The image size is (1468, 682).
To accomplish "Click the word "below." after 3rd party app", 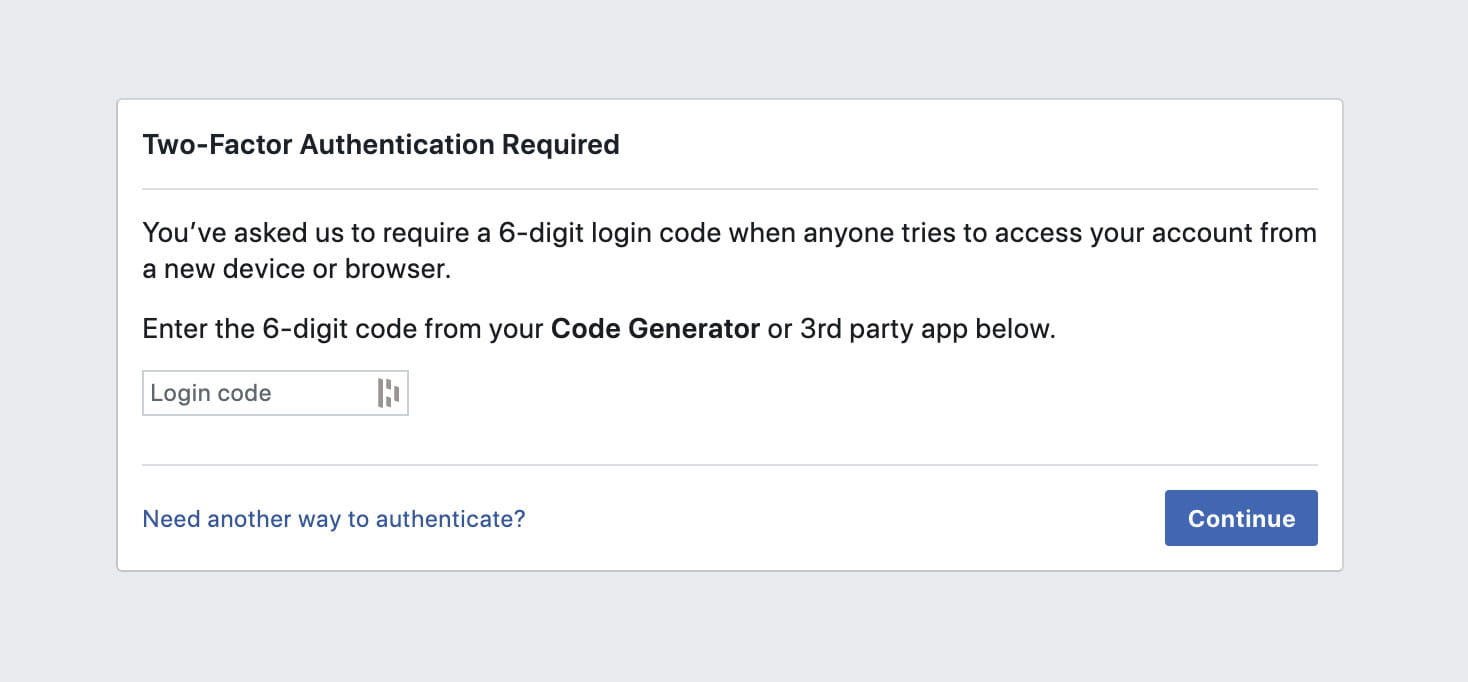I will tap(1015, 329).
